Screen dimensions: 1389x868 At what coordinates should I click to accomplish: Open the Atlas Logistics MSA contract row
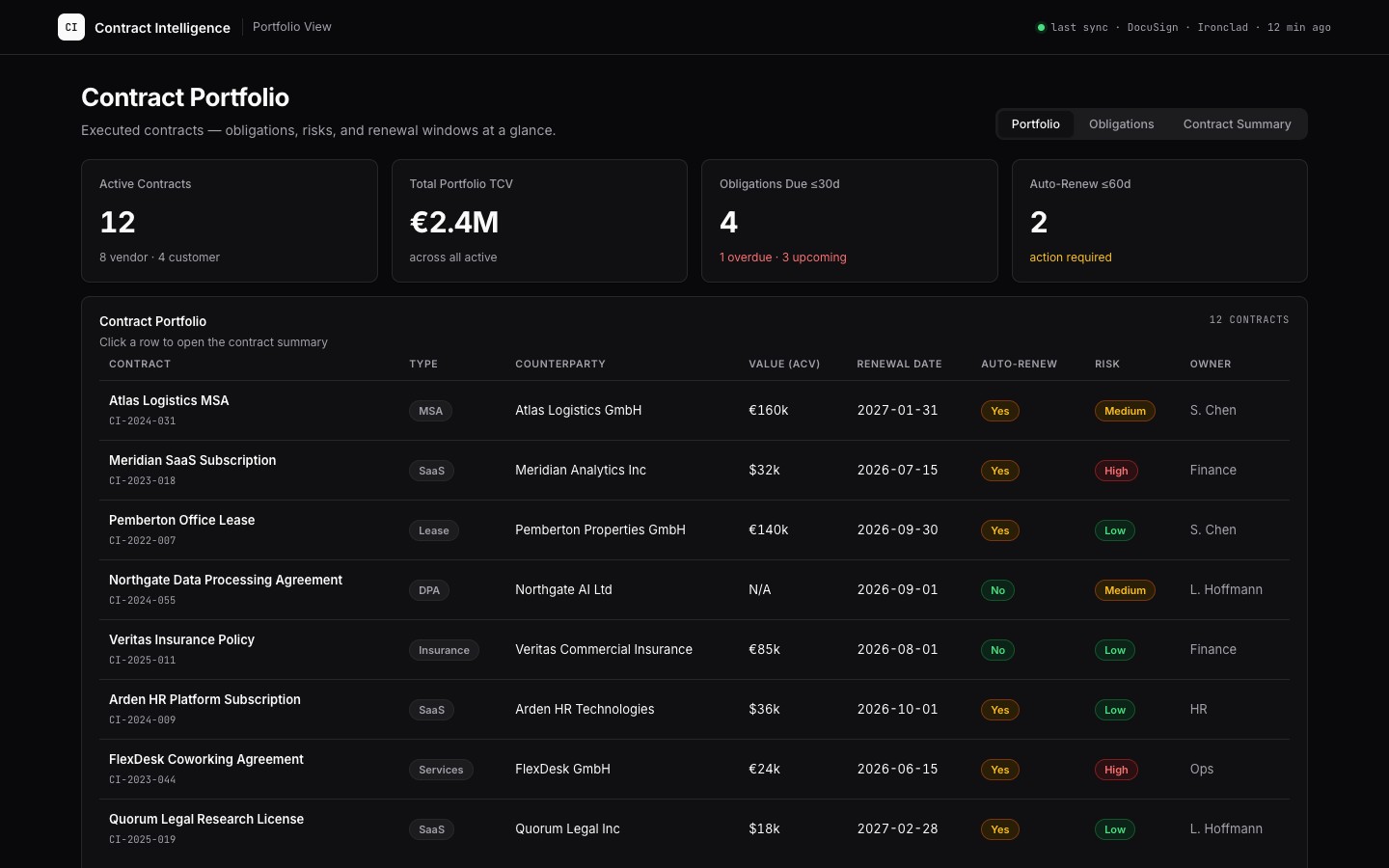pyautogui.click(x=694, y=411)
